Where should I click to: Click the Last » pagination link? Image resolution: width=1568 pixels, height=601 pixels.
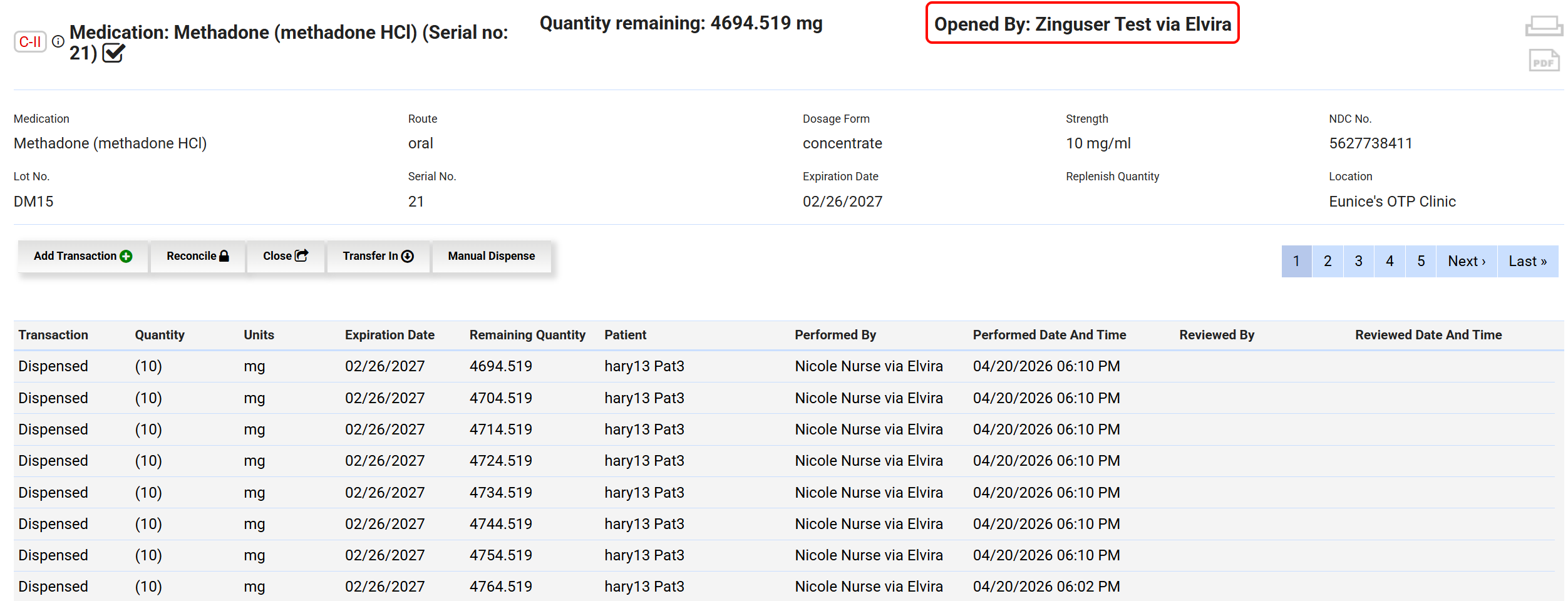(x=1528, y=261)
